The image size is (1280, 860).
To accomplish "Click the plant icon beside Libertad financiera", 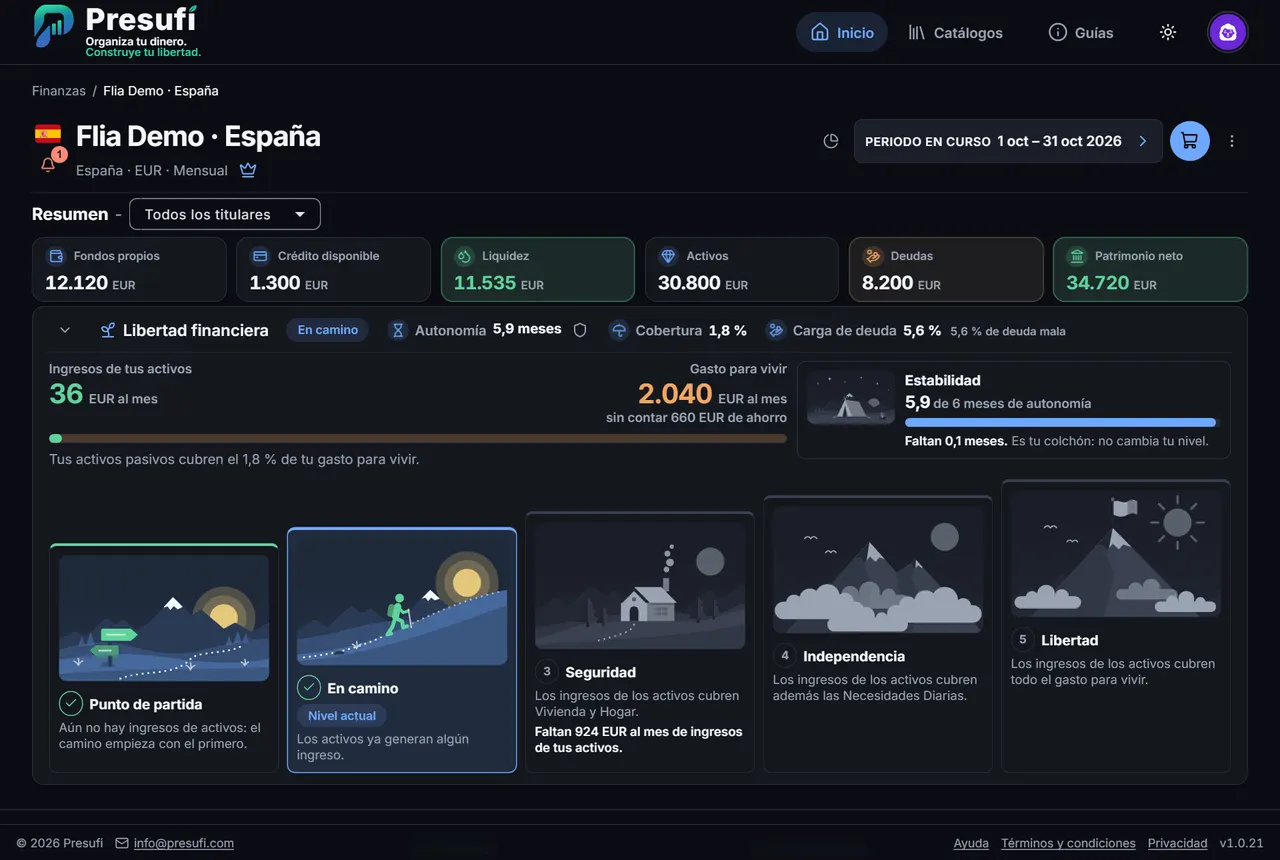I will pyautogui.click(x=108, y=330).
